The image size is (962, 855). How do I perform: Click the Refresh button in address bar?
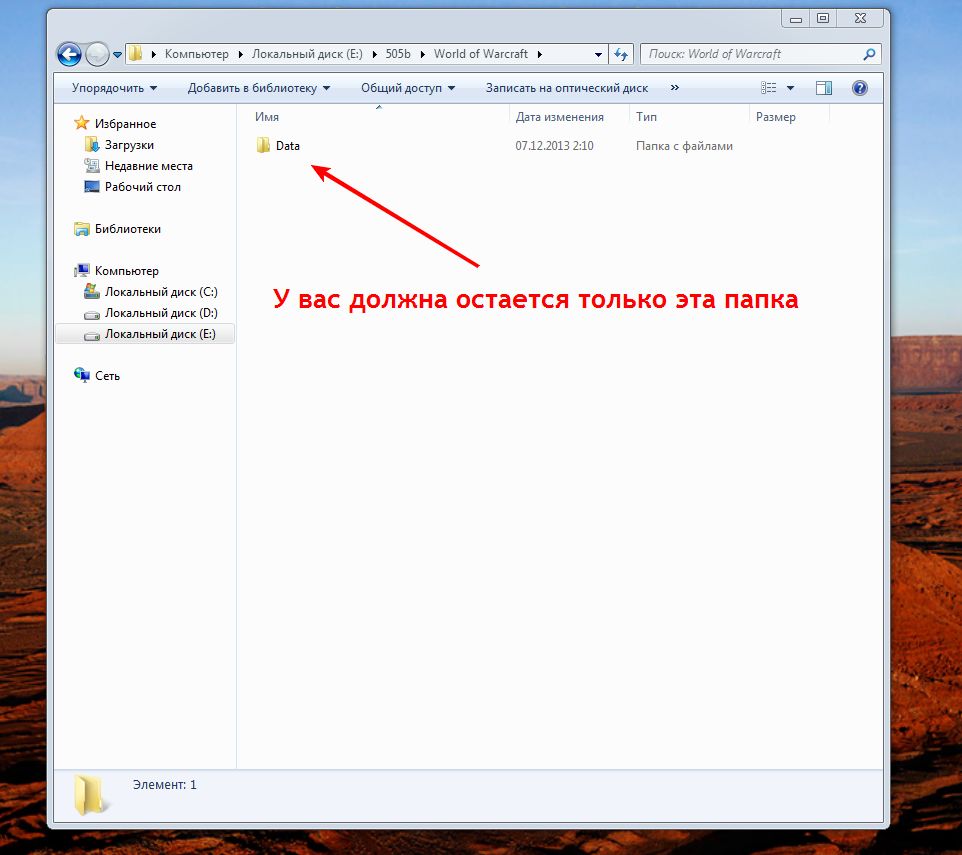[x=621, y=55]
